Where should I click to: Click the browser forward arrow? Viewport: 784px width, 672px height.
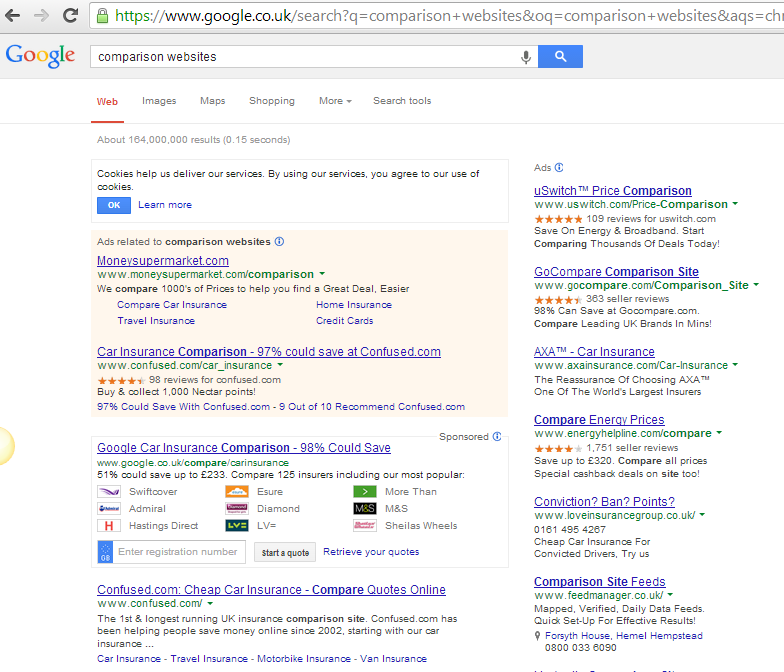(42, 16)
